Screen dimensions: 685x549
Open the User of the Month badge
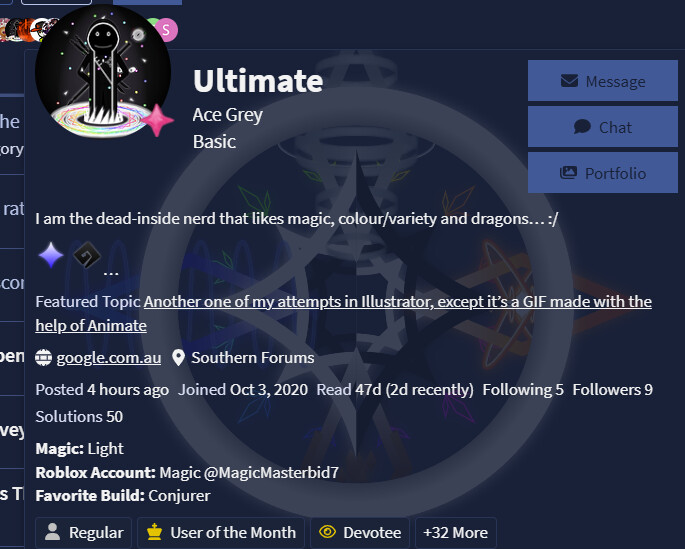point(221,533)
